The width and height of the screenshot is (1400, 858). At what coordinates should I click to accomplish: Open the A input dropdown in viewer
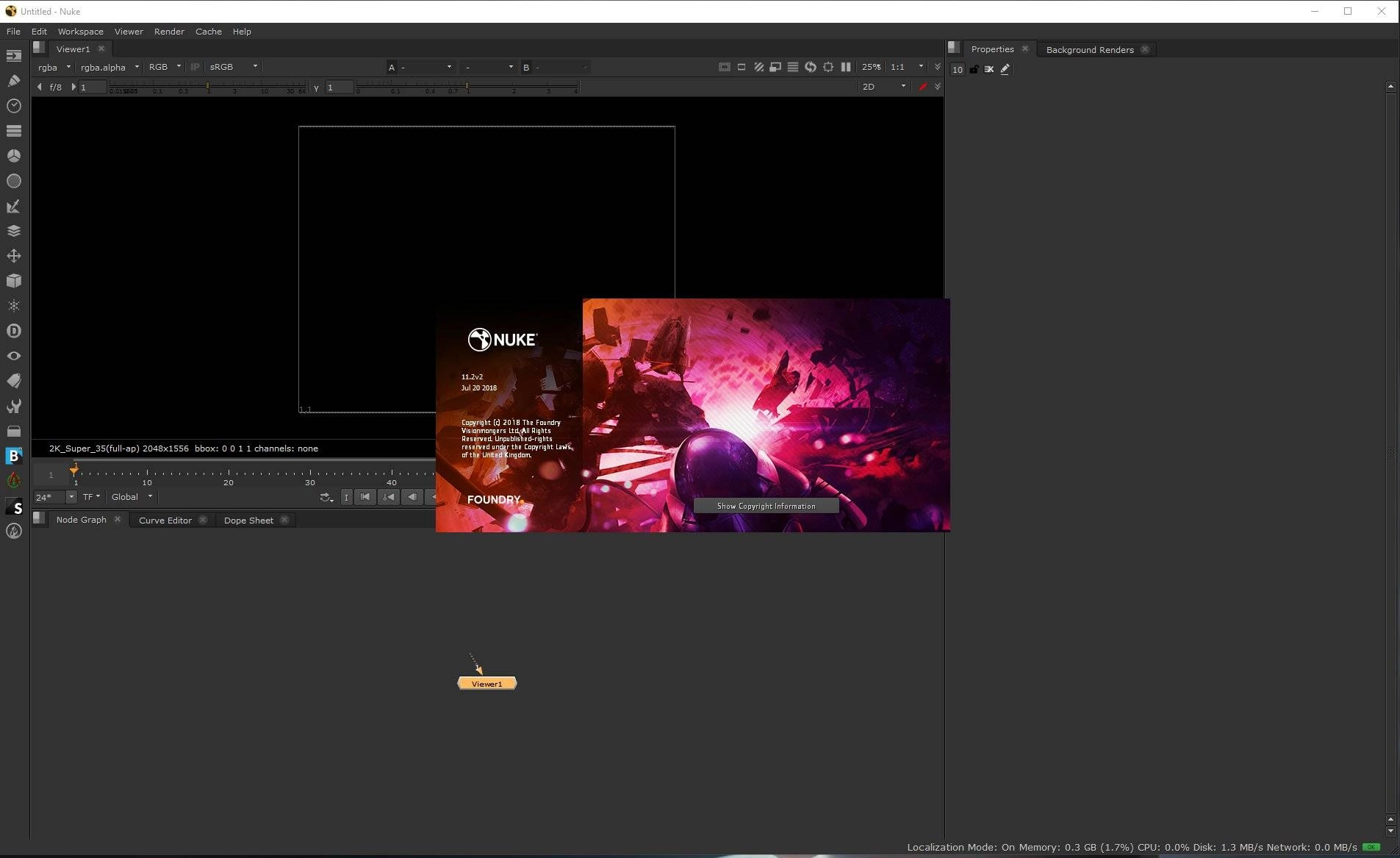425,67
